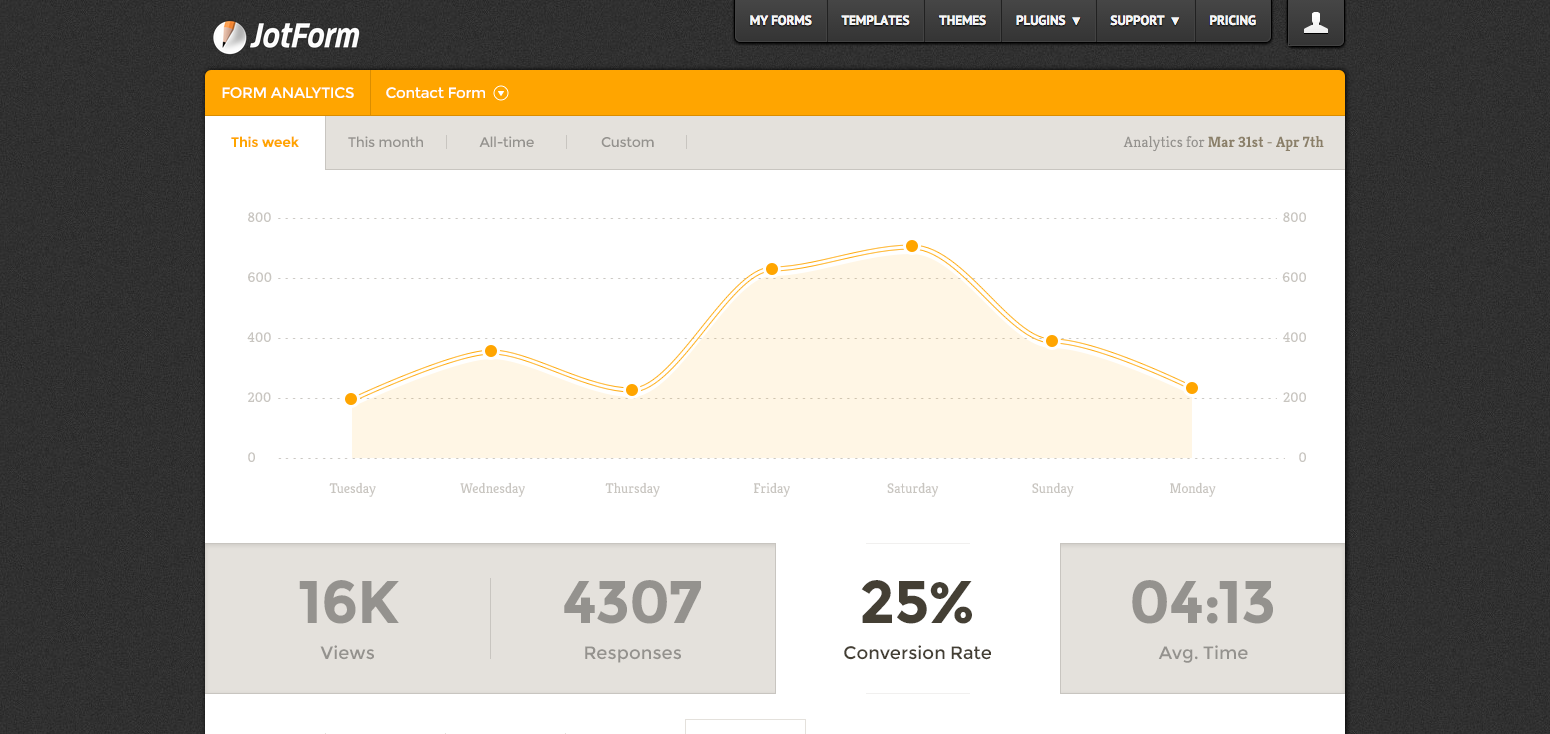The height and width of the screenshot is (734, 1550).
Task: Switch to the All-time tab
Action: [507, 142]
